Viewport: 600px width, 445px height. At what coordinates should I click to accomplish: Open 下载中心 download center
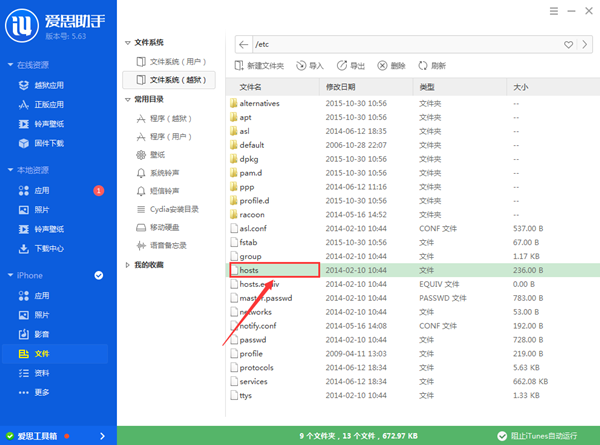tap(41, 249)
